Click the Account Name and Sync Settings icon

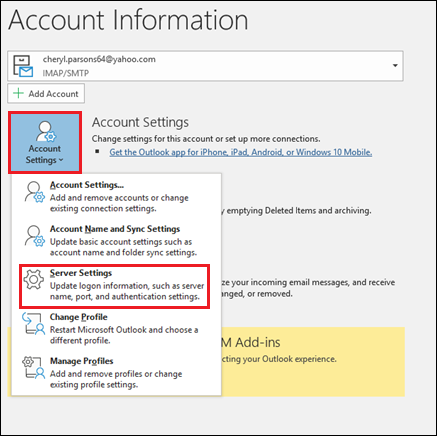pos(35,236)
